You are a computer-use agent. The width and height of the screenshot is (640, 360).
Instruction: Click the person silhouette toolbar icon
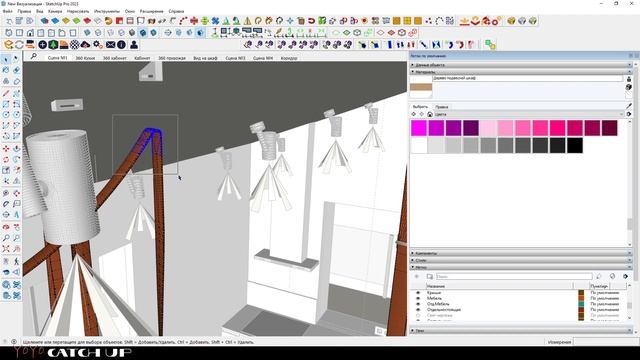tap(134, 44)
